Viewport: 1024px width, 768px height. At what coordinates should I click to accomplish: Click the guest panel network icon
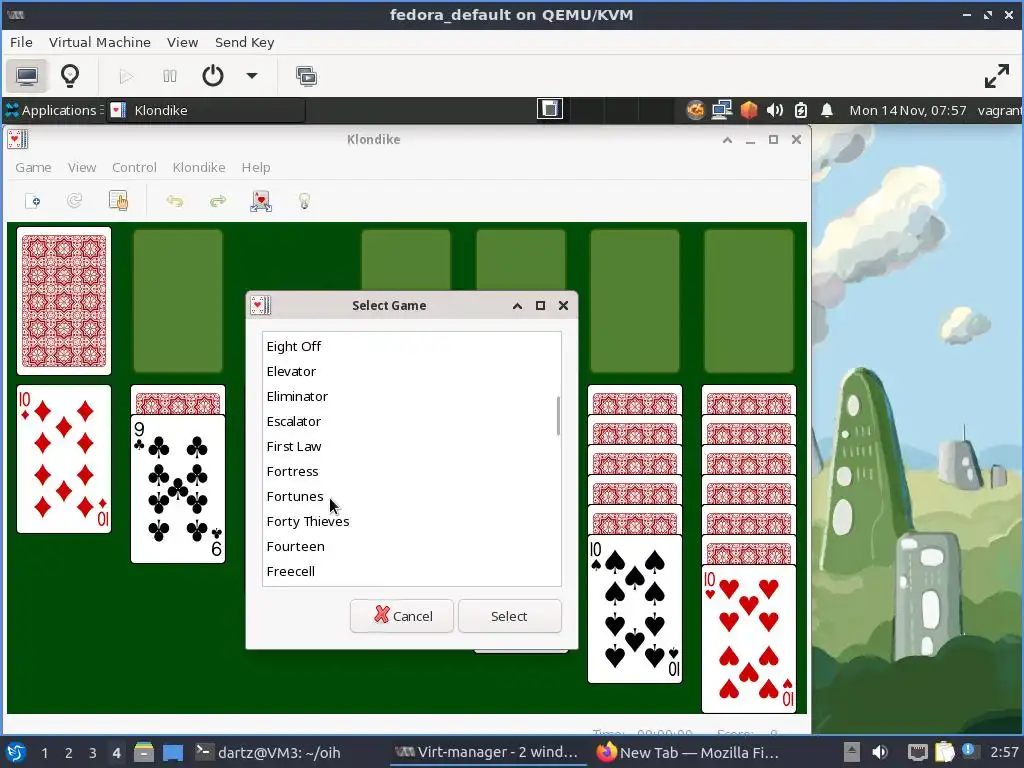(x=722, y=110)
